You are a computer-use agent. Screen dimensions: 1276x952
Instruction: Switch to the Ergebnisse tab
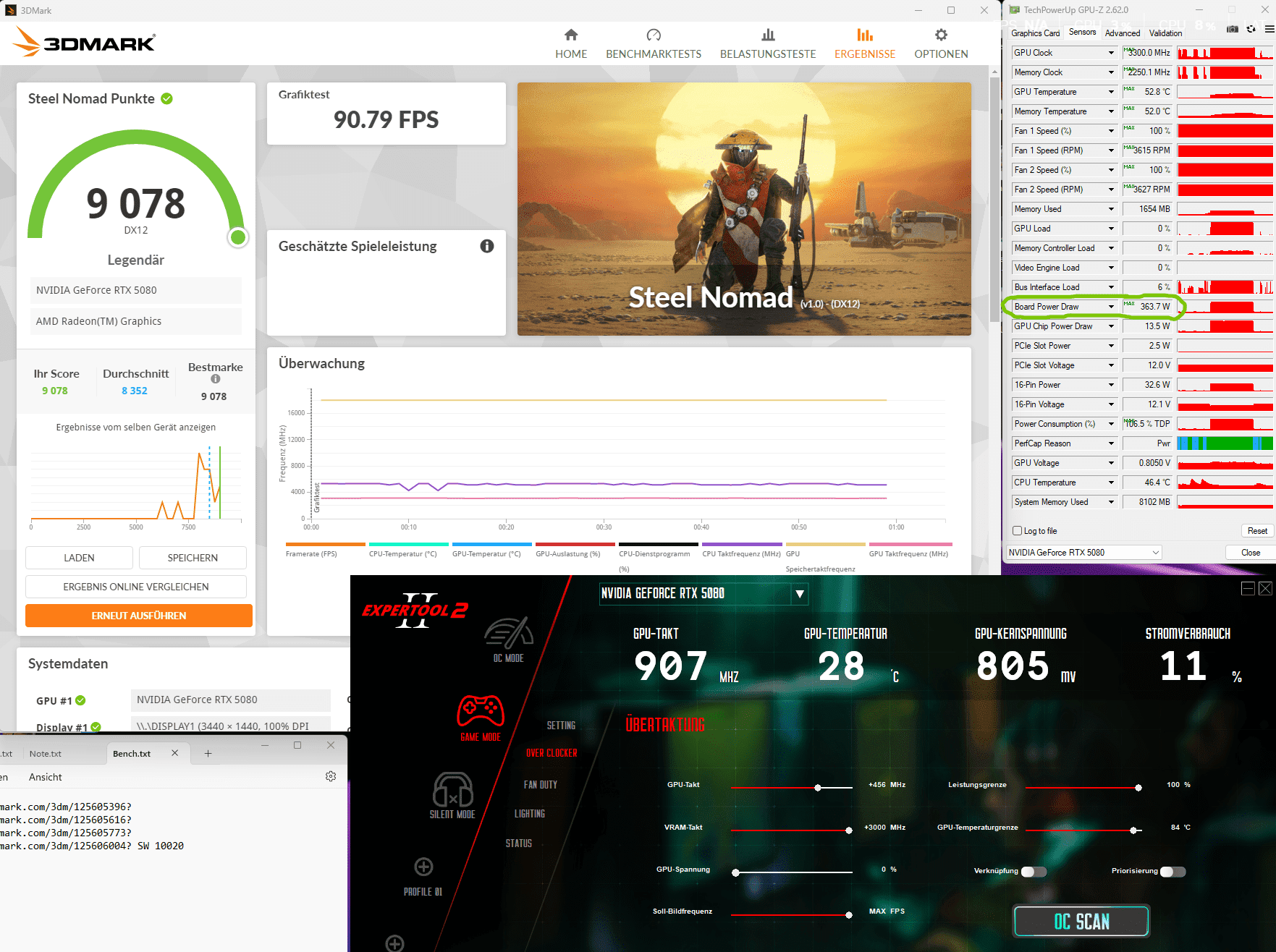click(x=865, y=44)
